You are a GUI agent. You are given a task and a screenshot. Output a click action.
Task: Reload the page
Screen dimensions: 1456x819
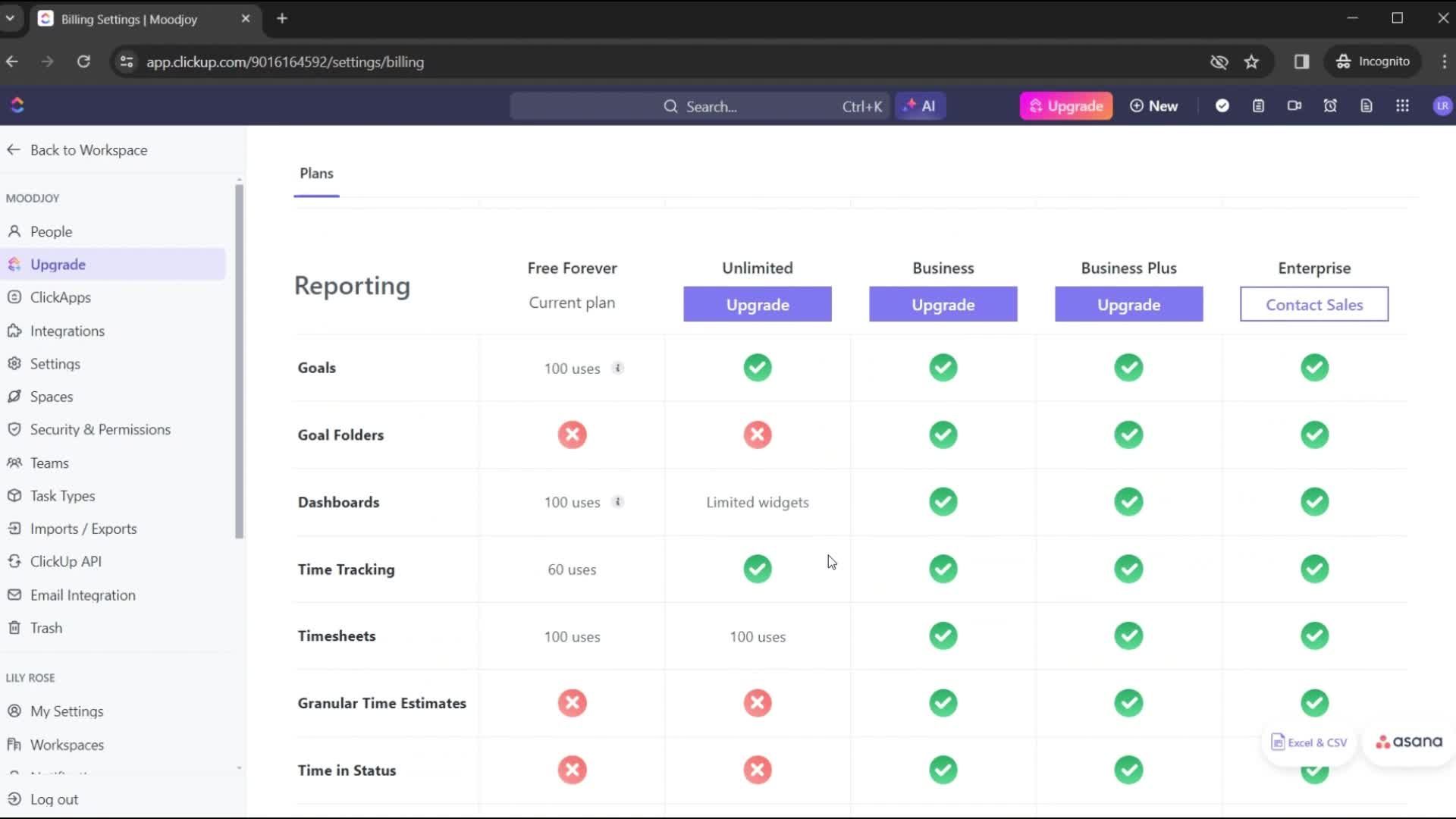83,61
